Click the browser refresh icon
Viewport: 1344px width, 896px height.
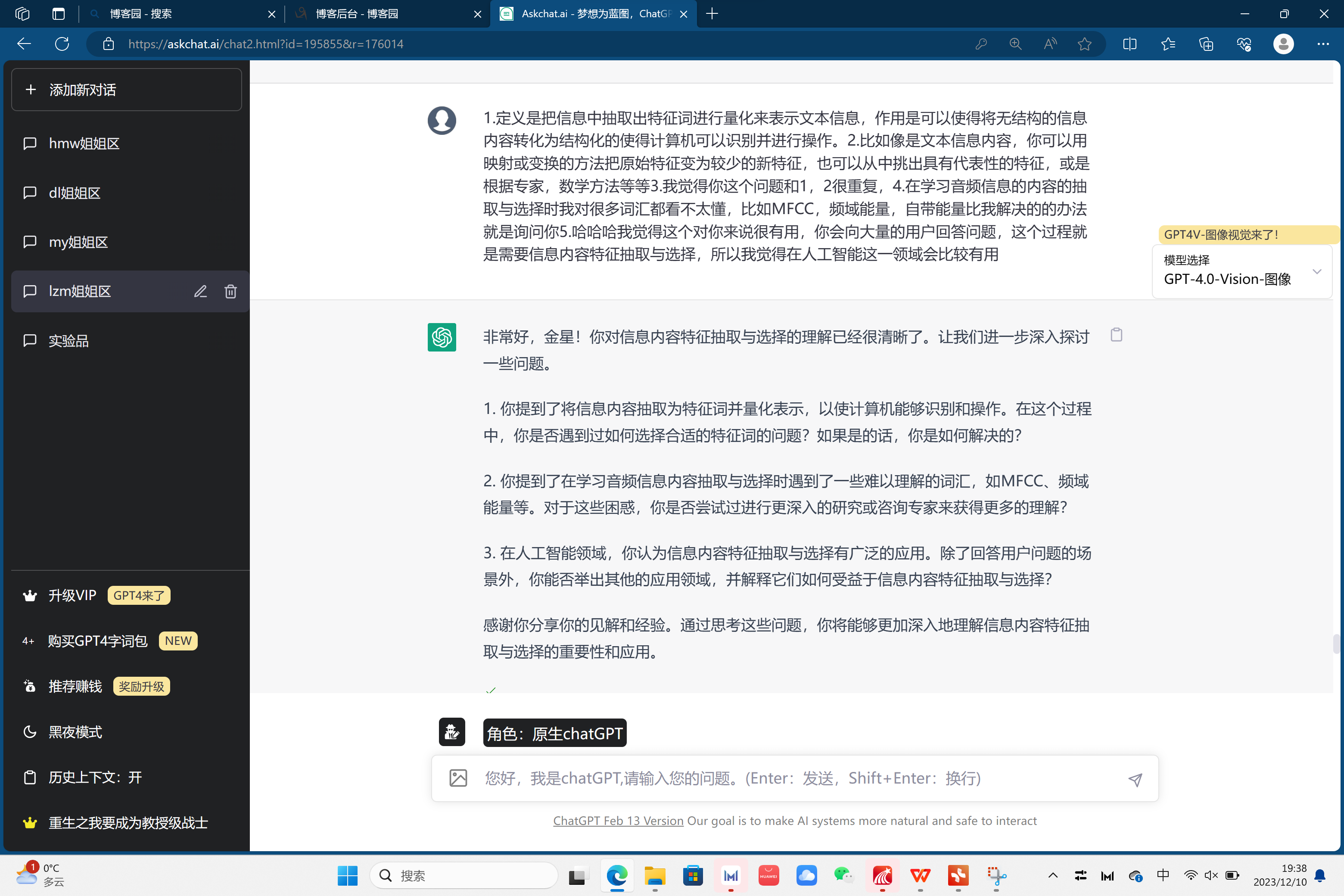pyautogui.click(x=62, y=44)
